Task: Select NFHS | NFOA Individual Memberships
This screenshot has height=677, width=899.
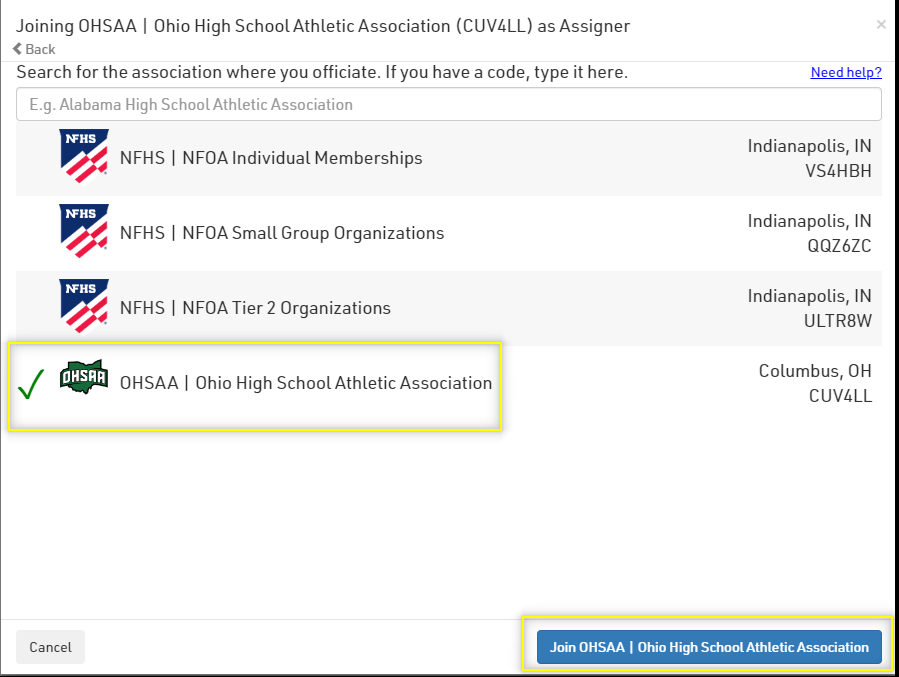Action: click(271, 158)
